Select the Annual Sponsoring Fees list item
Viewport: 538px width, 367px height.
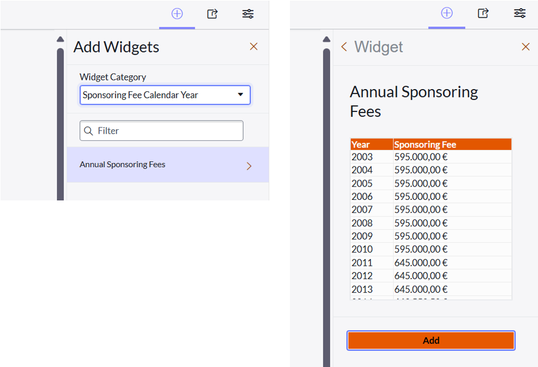[x=168, y=165]
